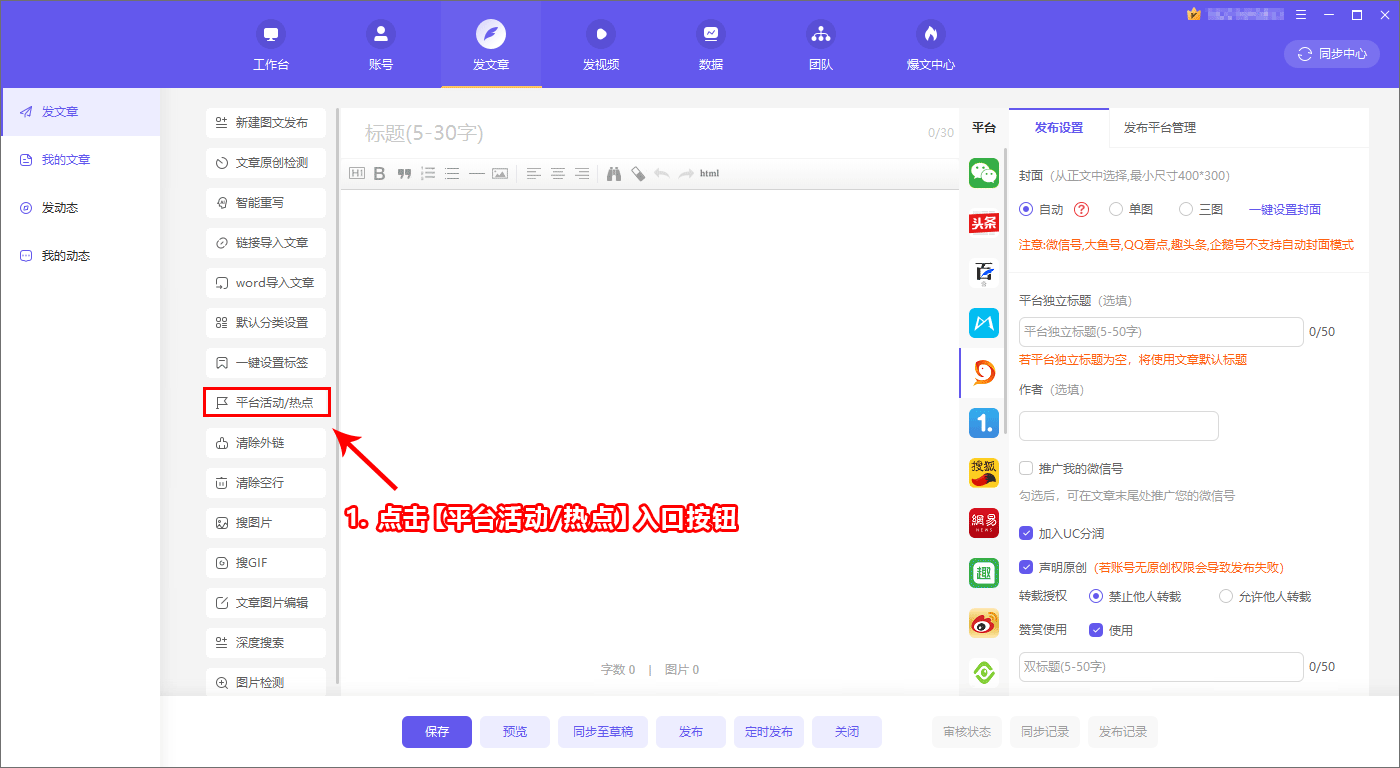
Task: Enable 推广我的微信号 checkbox
Action: click(x=1025, y=467)
